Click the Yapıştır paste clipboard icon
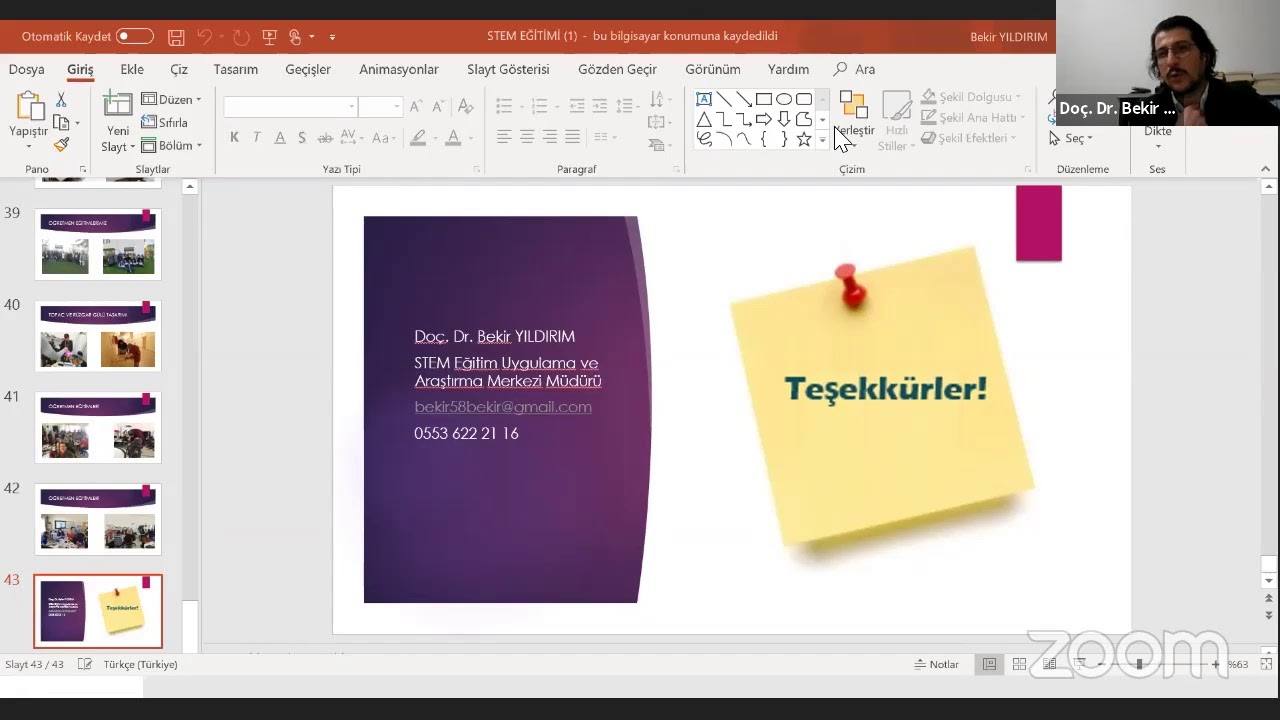Screen dimensions: 1280x720 point(29,107)
